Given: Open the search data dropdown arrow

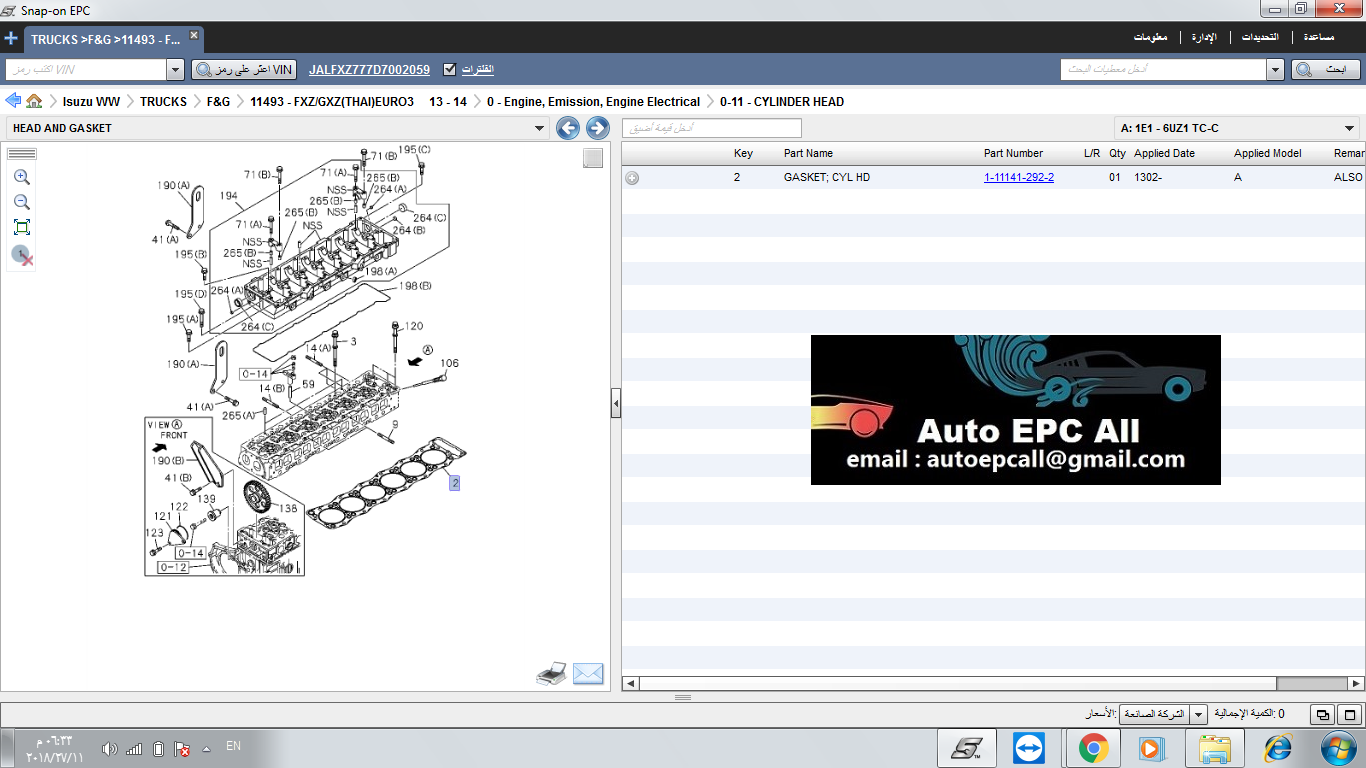Looking at the screenshot, I should [x=1275, y=69].
